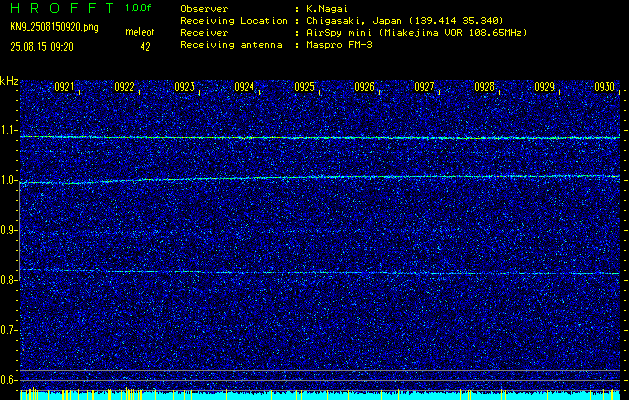Click the Observer field label

click(x=204, y=8)
